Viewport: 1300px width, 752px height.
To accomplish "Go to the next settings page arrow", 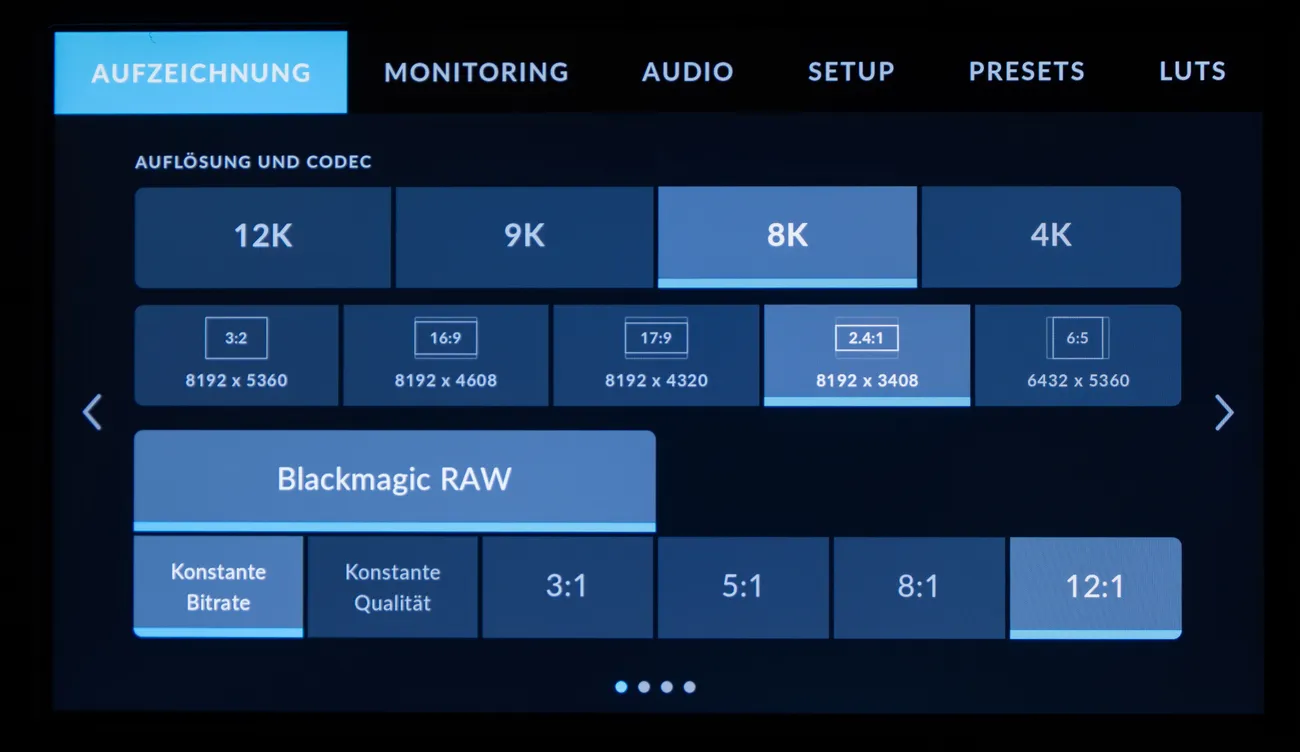I will pos(1223,412).
